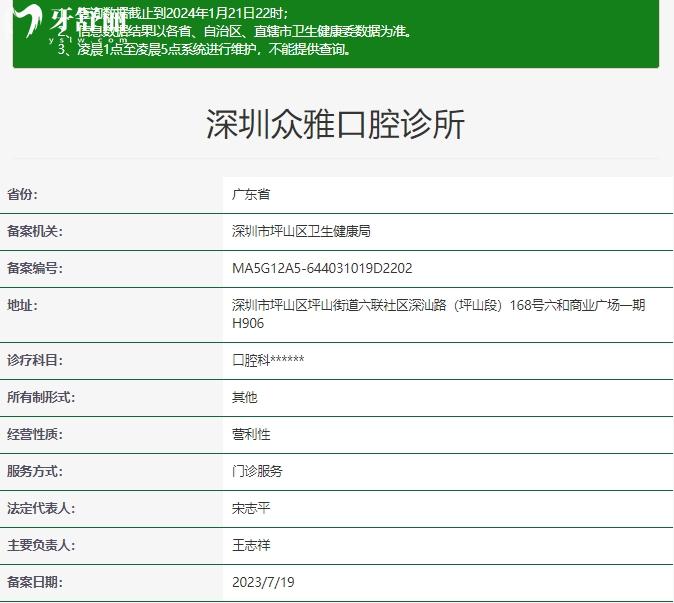Select 深圳市坪山区卫生健康局 value

[x=301, y=231]
